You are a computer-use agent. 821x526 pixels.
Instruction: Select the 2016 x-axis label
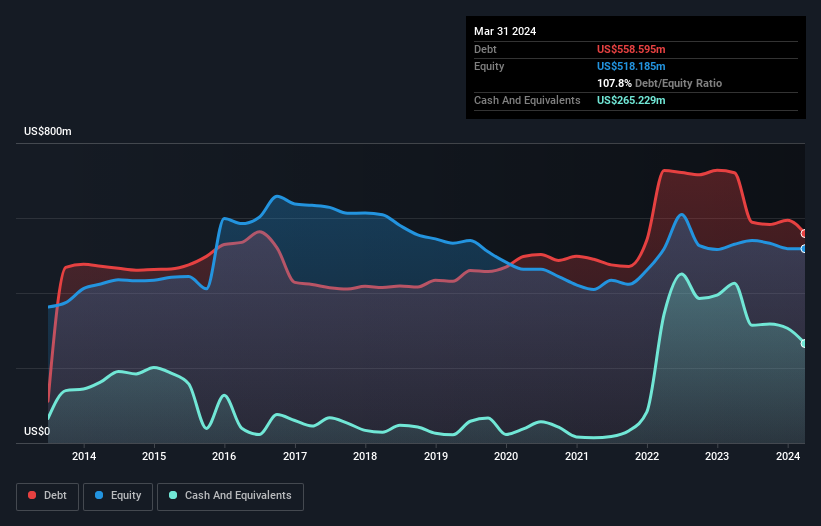(x=224, y=456)
